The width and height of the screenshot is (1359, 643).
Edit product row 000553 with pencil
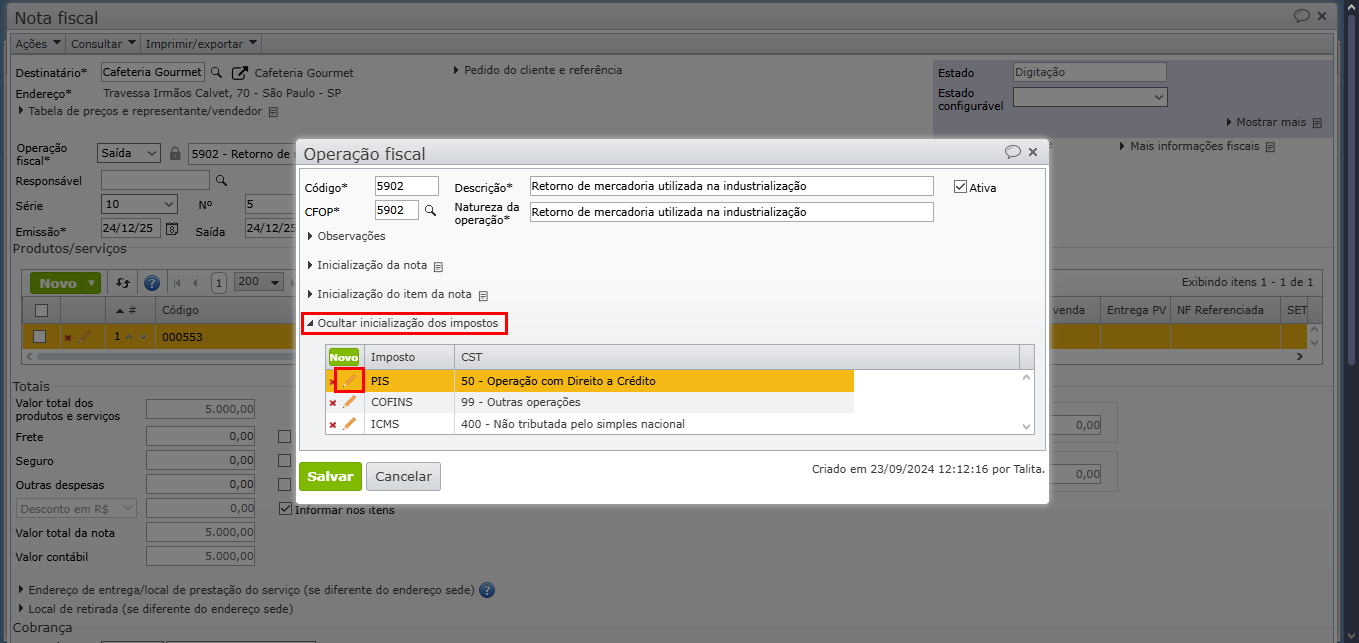tap(84, 337)
